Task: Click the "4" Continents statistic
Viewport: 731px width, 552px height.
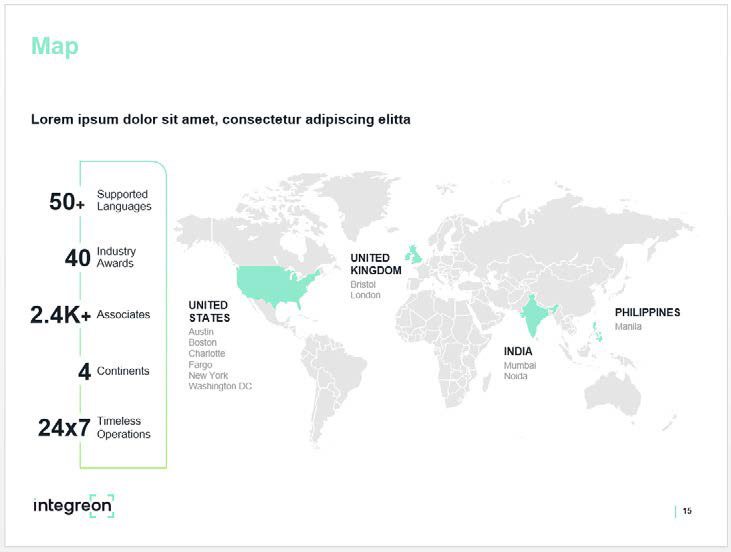Action: tap(85, 372)
